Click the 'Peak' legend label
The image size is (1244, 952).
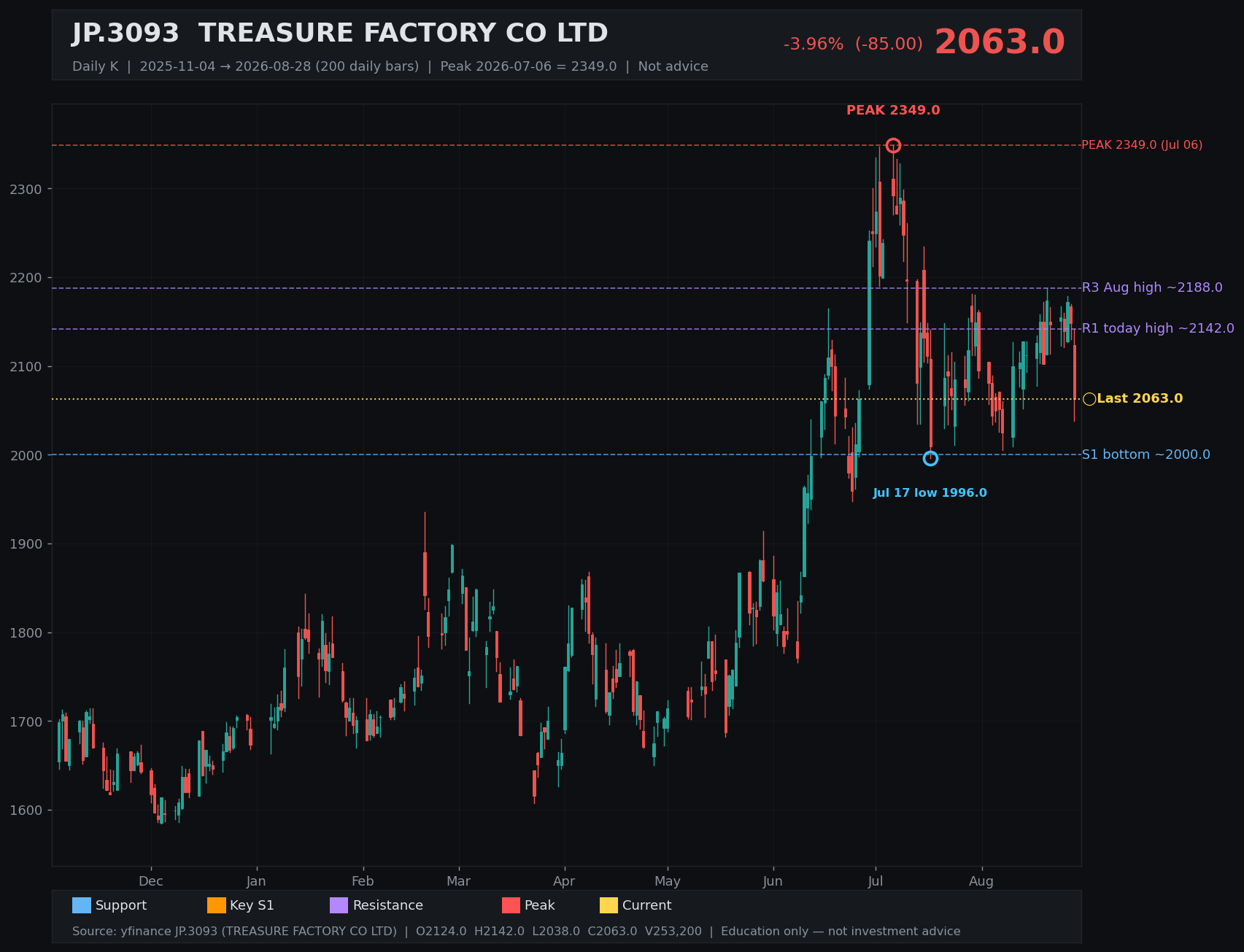540,905
